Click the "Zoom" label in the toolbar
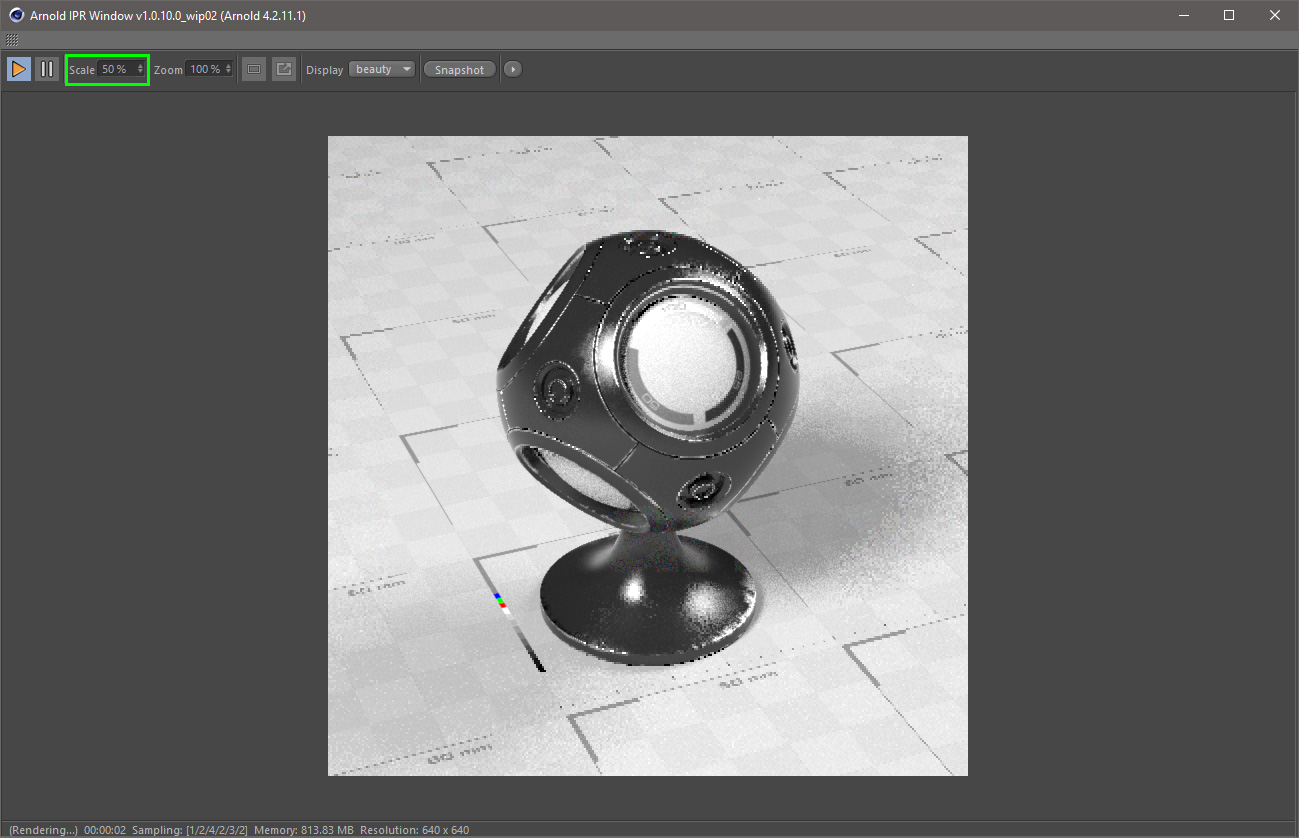Viewport: 1299px width, 838px height. pyautogui.click(x=168, y=70)
